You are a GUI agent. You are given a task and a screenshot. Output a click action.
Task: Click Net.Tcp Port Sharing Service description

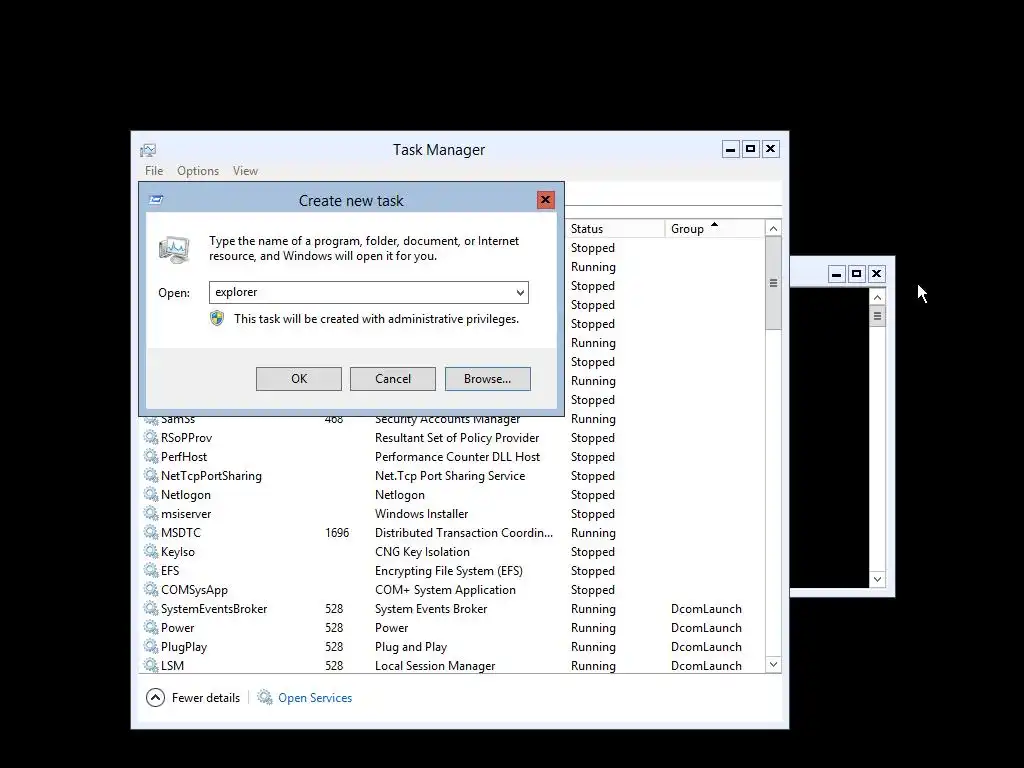[x=450, y=475]
